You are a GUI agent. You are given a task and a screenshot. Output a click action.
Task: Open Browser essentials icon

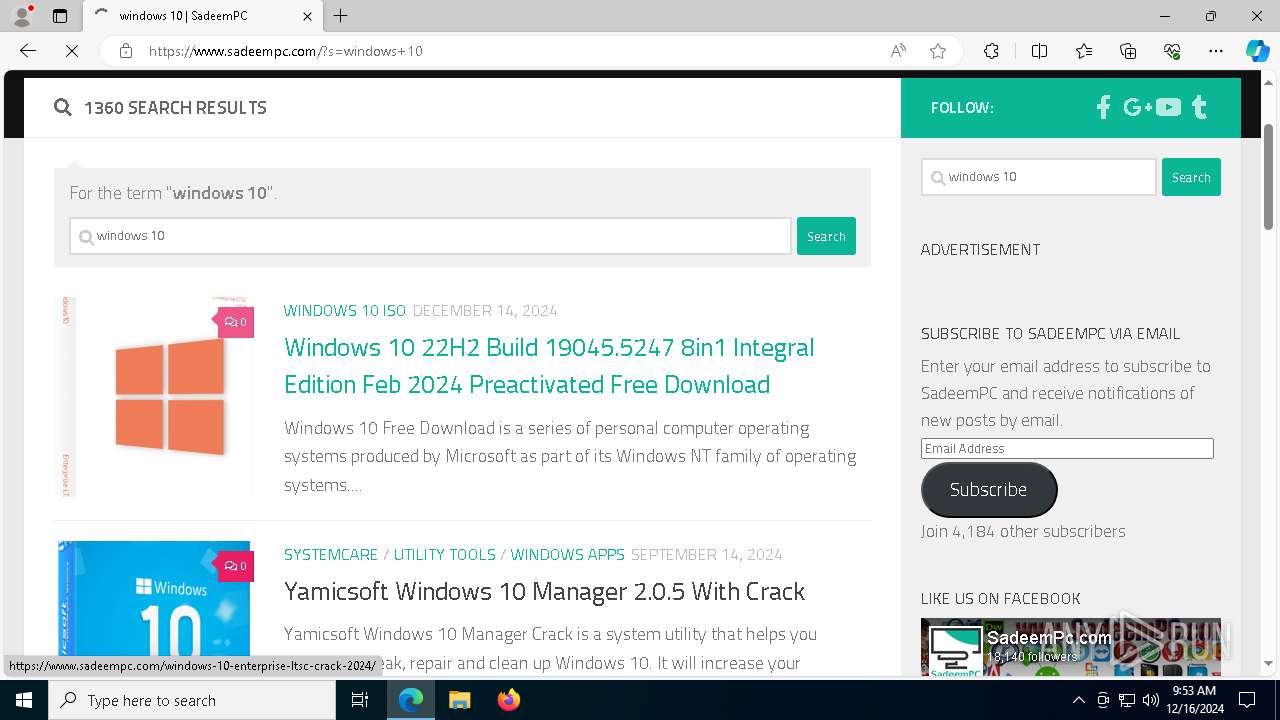(1172, 51)
